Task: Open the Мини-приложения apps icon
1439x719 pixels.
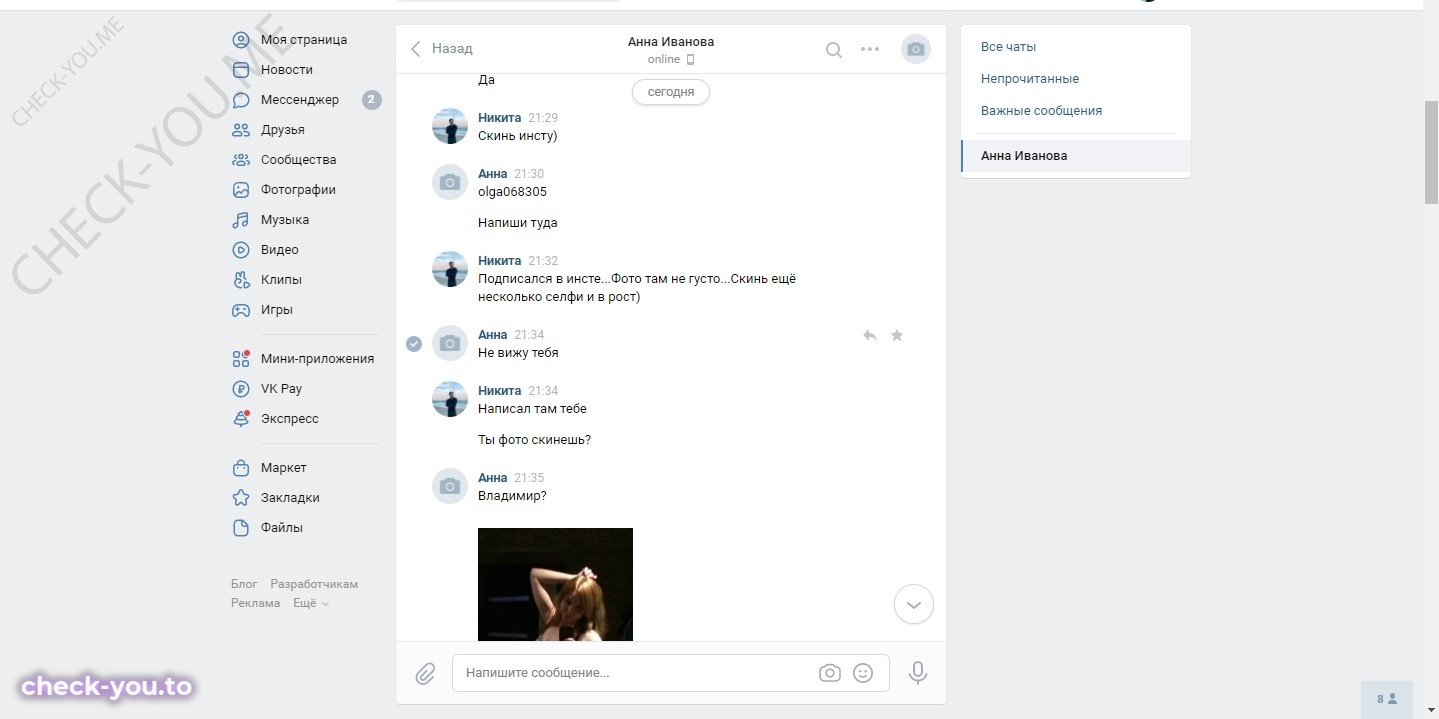Action: click(x=241, y=359)
